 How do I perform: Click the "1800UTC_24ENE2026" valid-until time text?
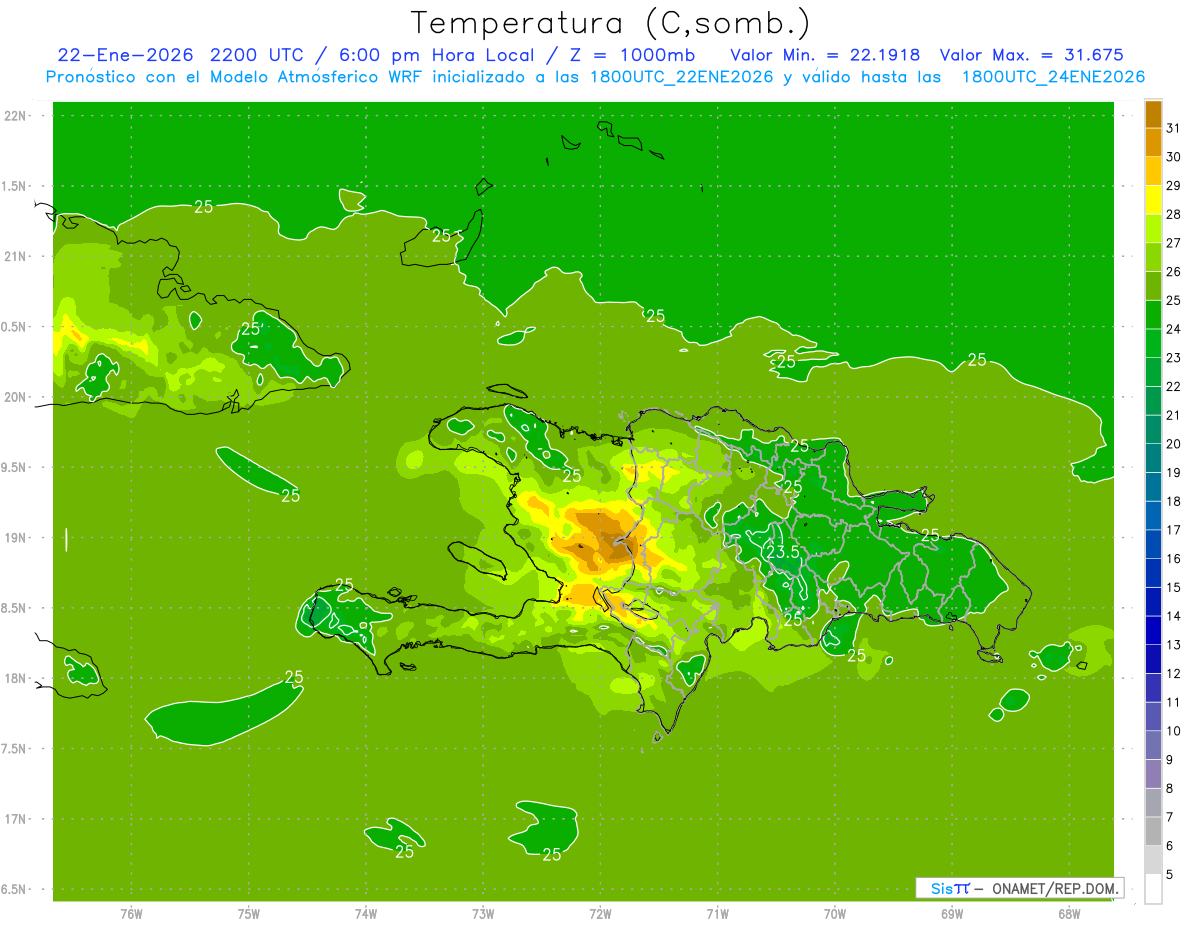point(1053,77)
